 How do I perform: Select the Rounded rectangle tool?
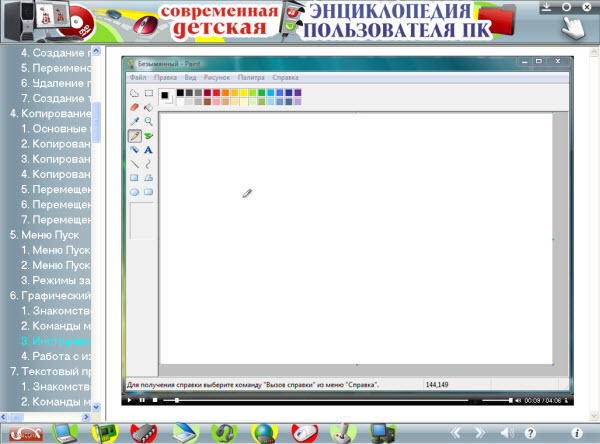pyautogui.click(x=148, y=192)
